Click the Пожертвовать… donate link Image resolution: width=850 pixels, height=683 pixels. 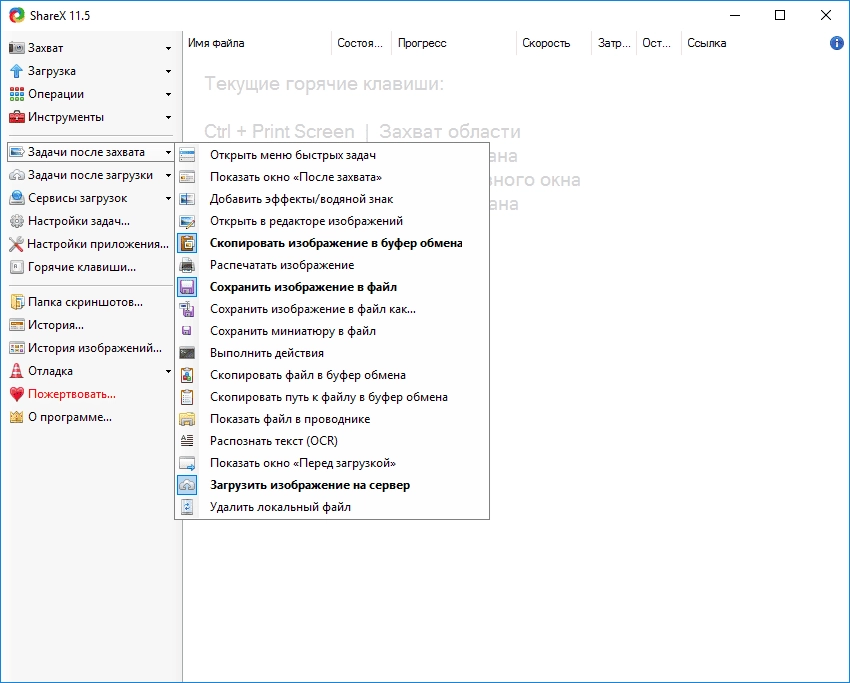[72, 394]
